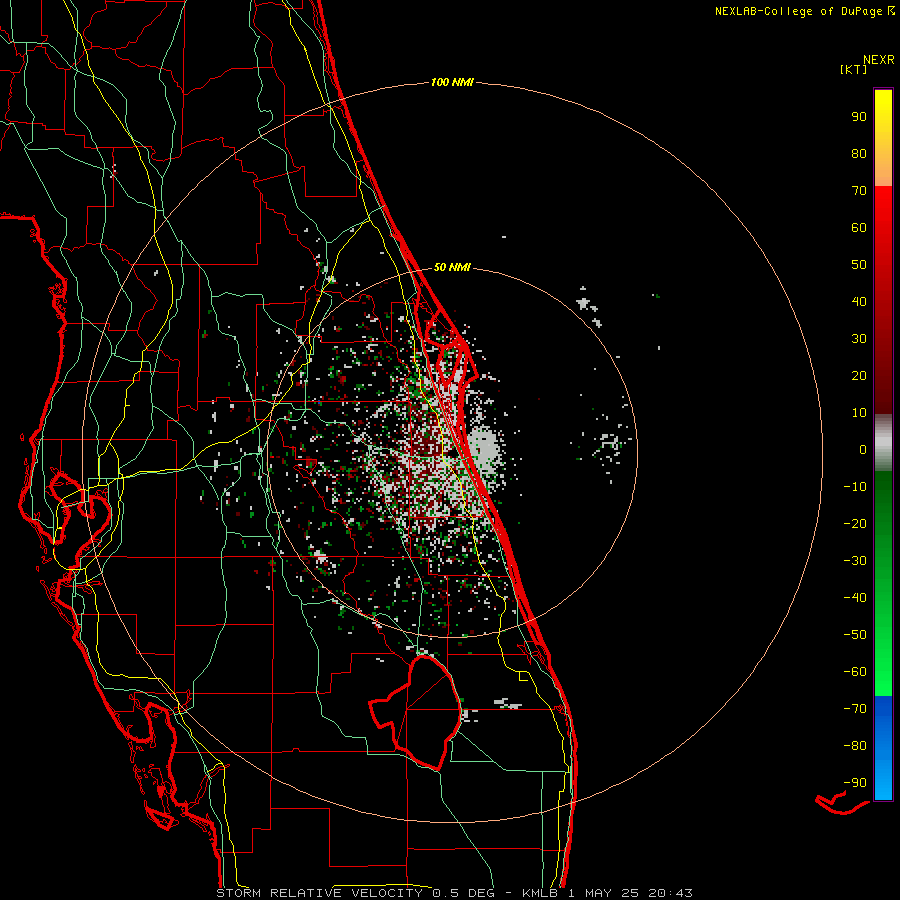Screen dimensions: 900x900
Task: Click the -30 value on velocity scale
Action: [x=855, y=561]
